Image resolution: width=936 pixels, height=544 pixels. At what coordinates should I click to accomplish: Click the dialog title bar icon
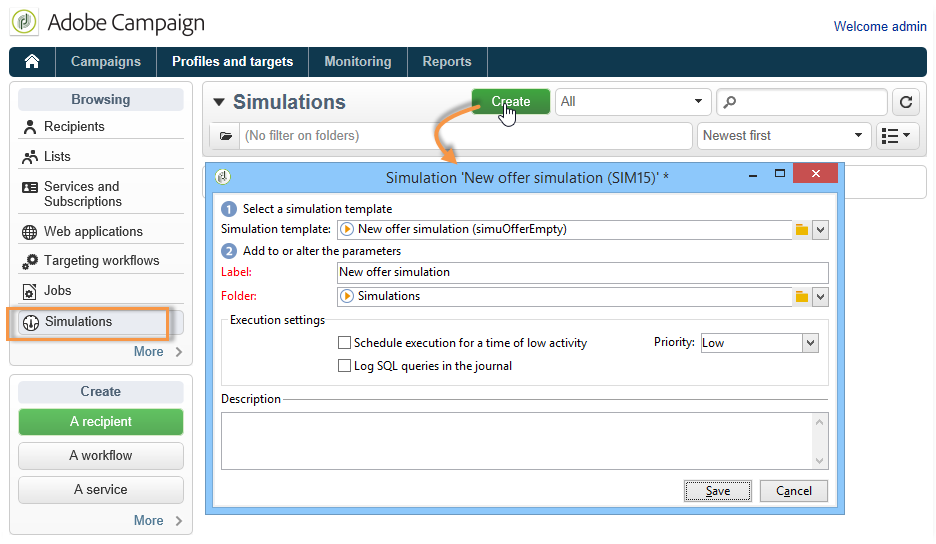click(x=223, y=177)
